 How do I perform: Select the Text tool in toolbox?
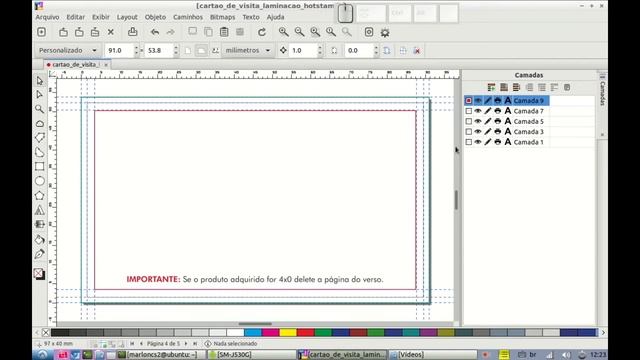pos(40,210)
